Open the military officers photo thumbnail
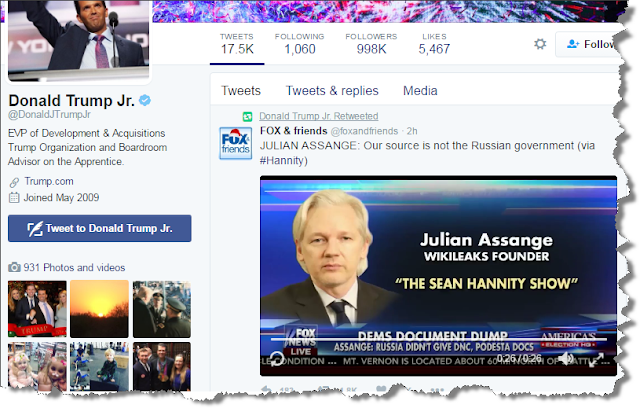The height and width of the screenshot is (408, 640). [162, 309]
